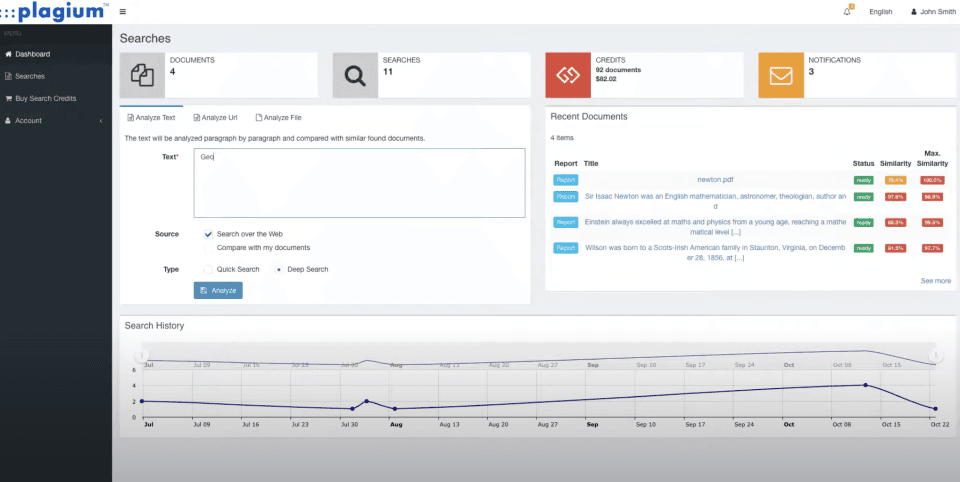Click the Documents stacked-pages icon tile

pyautogui.click(x=142, y=75)
